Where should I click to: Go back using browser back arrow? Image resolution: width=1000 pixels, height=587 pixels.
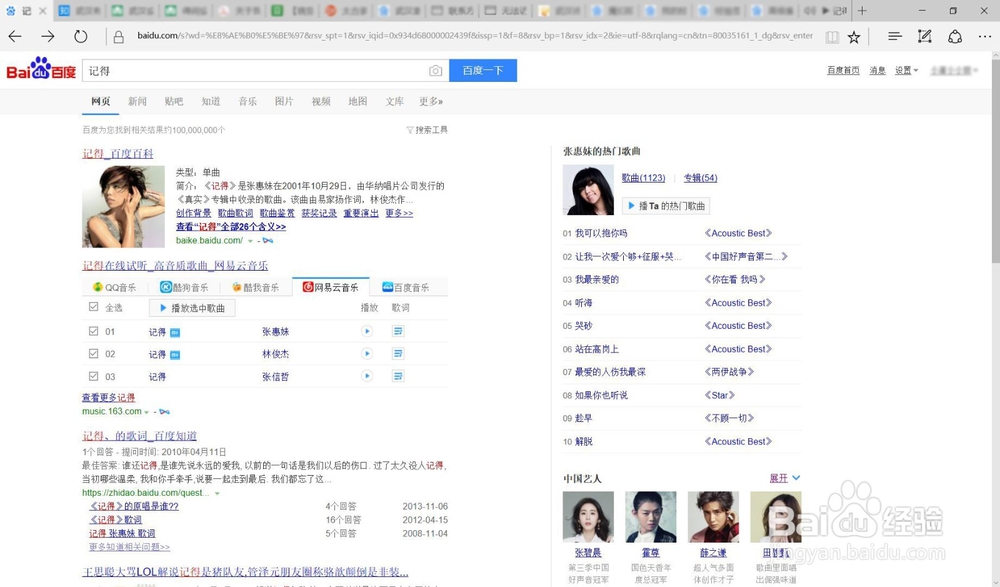tap(15, 36)
